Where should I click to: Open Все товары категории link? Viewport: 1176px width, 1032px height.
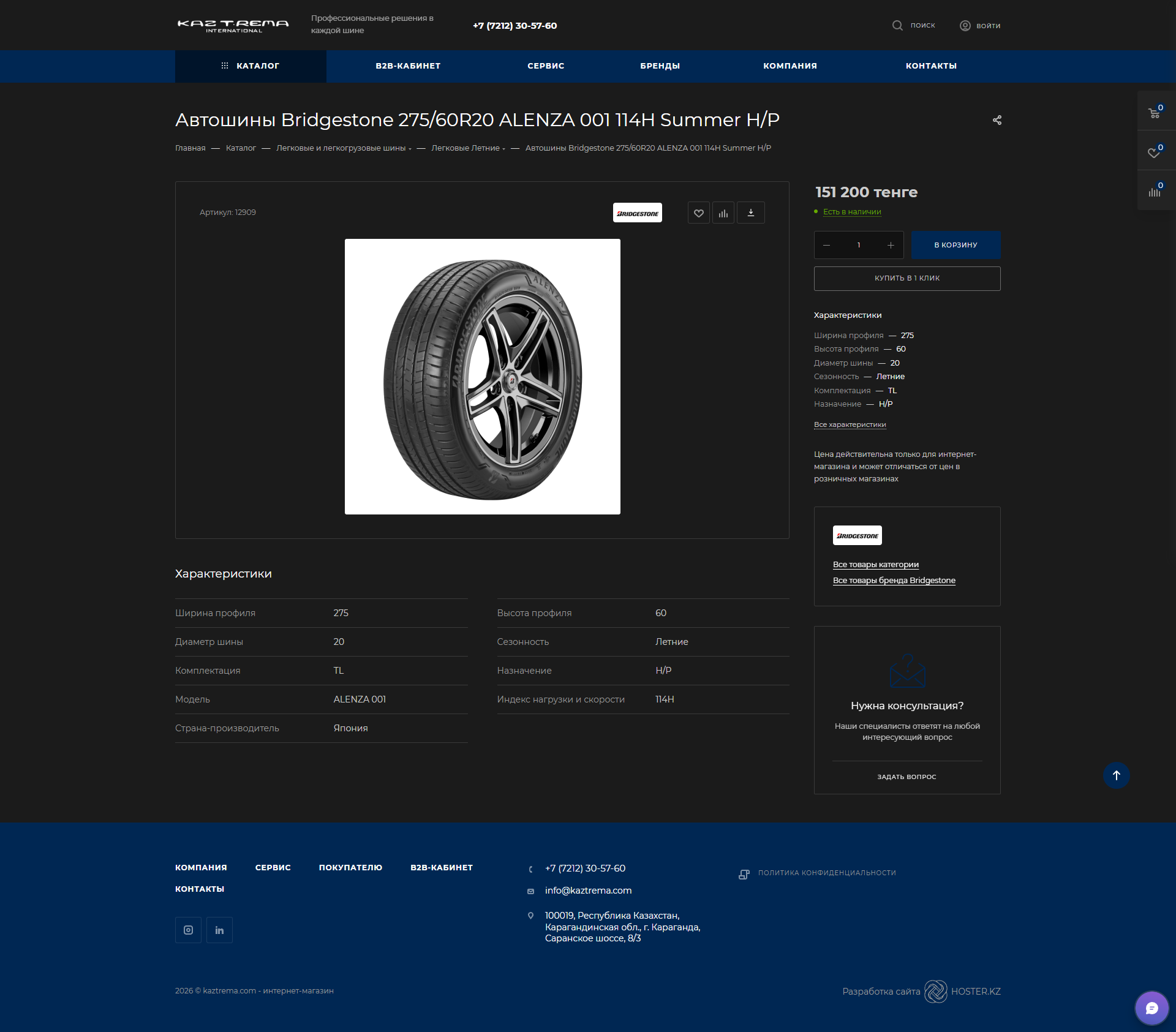pos(876,565)
